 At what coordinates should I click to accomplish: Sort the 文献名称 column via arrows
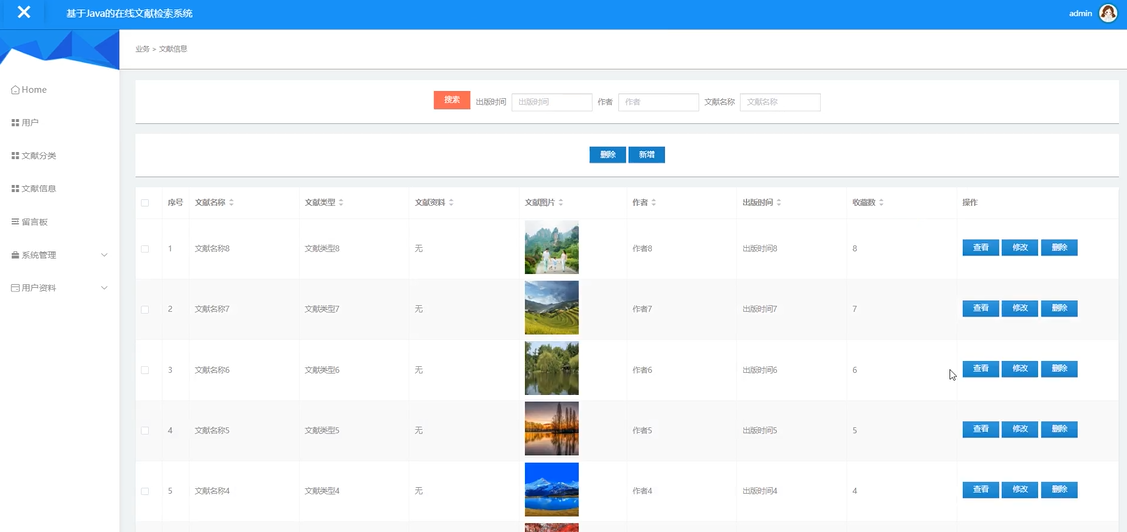(x=231, y=203)
